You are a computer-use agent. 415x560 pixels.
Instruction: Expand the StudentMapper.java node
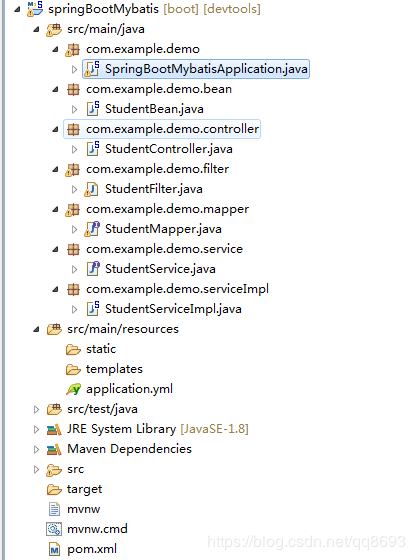(74, 229)
